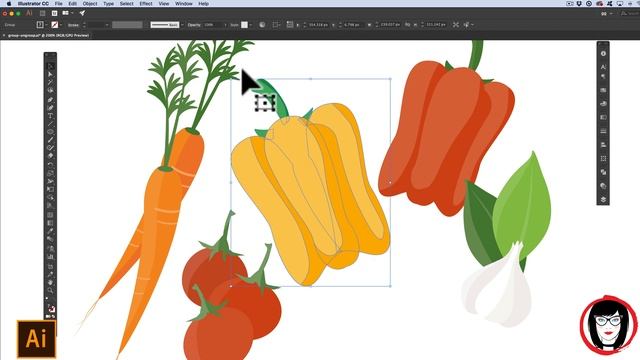
Task: Select the Rotate tool
Action: click(x=50, y=165)
